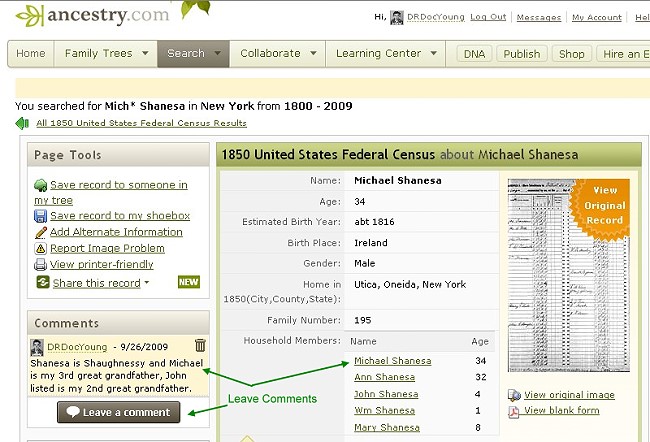Click the warning triangle report icon

click(40, 248)
